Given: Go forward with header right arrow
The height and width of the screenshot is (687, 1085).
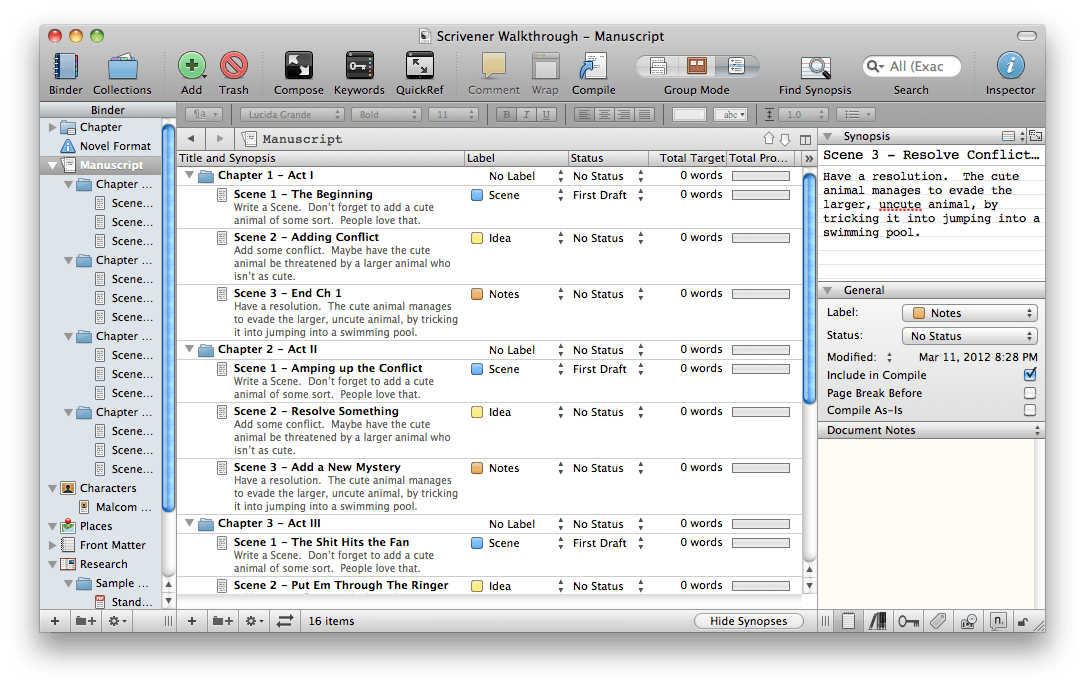Looking at the screenshot, I should [219, 138].
